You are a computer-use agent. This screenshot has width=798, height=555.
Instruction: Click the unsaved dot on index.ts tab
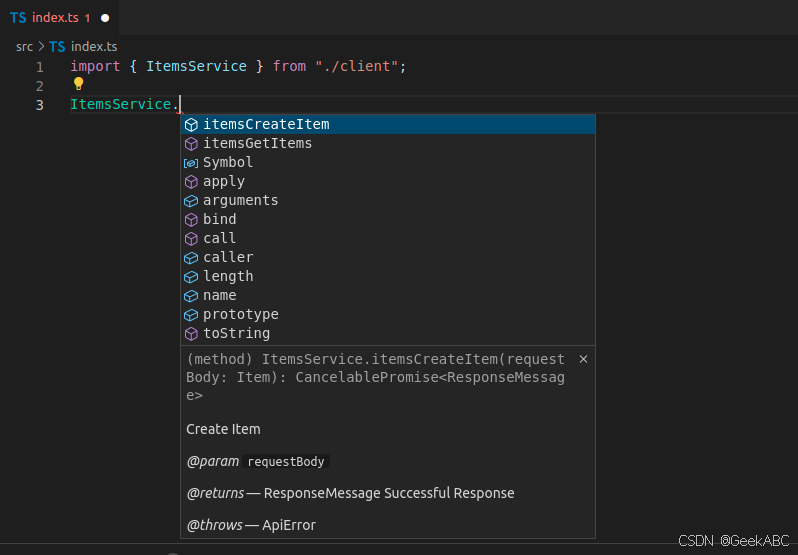point(104,18)
